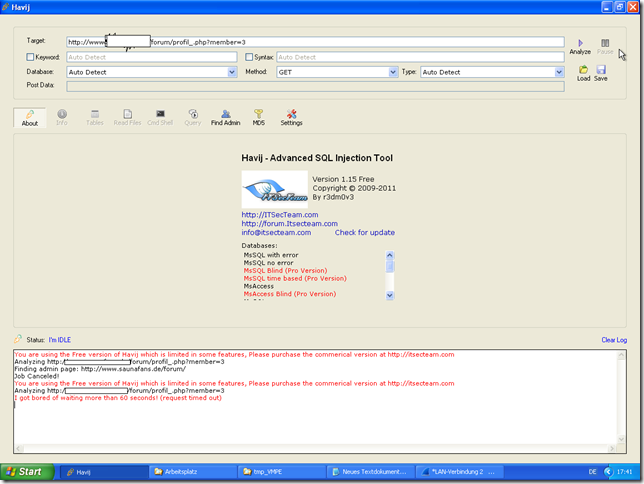Click the 'Job Canceled!' log line
The height and width of the screenshot is (484, 644).
(x=37, y=376)
